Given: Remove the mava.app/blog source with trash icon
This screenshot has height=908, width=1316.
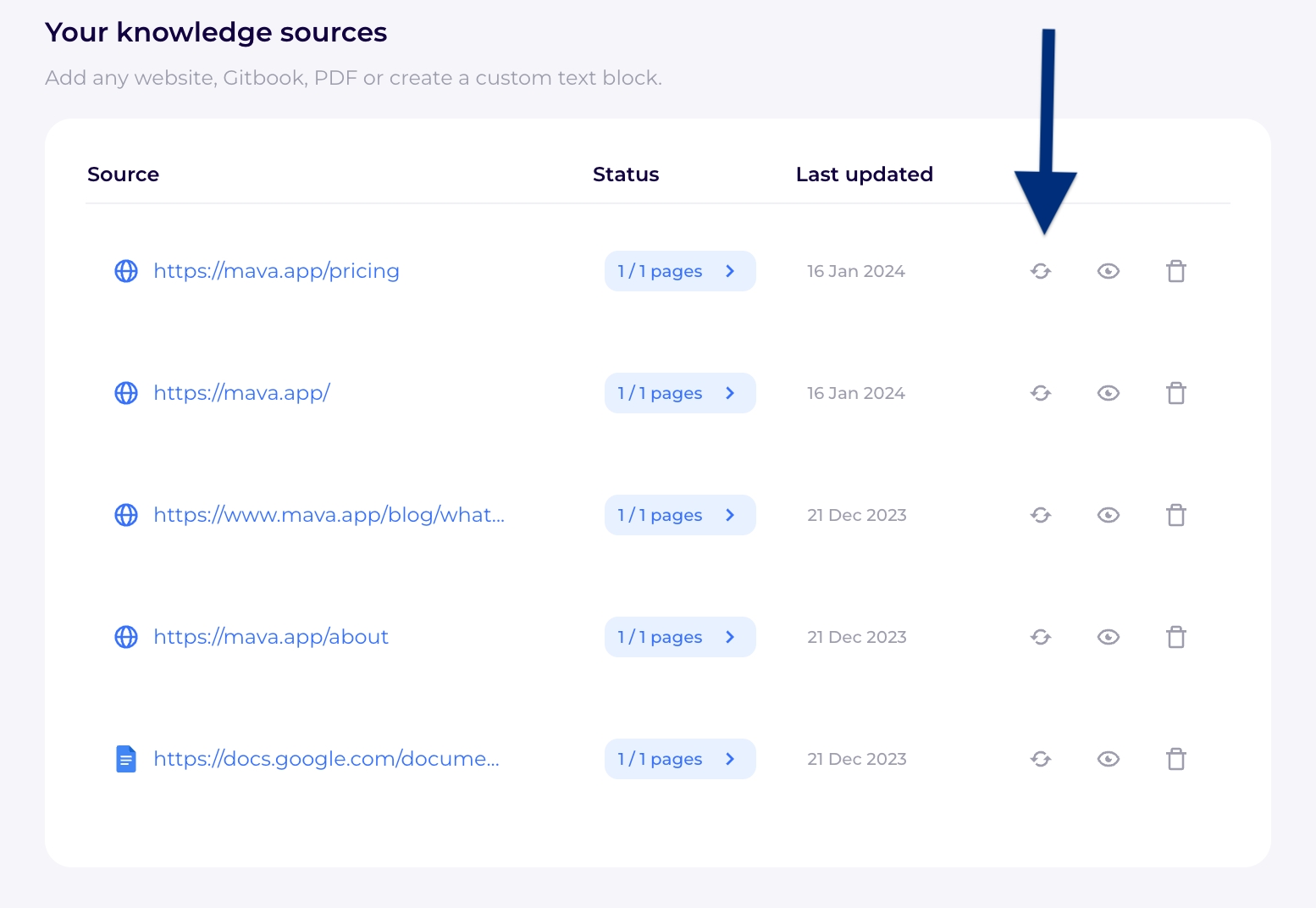Looking at the screenshot, I should point(1175,515).
